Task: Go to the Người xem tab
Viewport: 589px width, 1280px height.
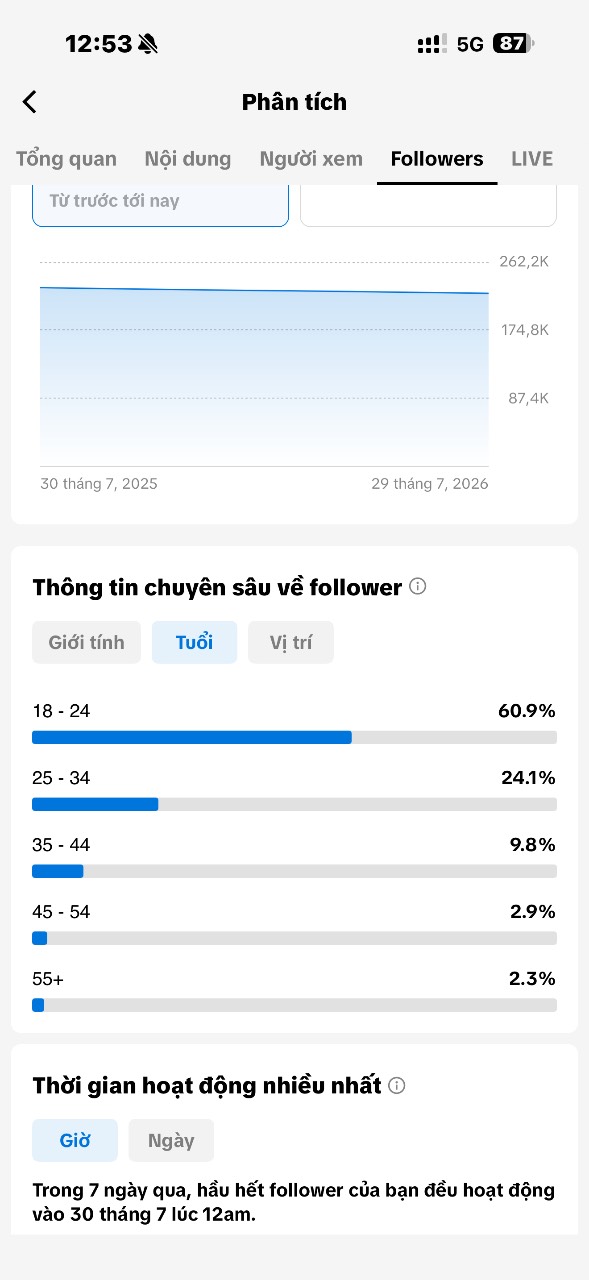Action: 311,159
